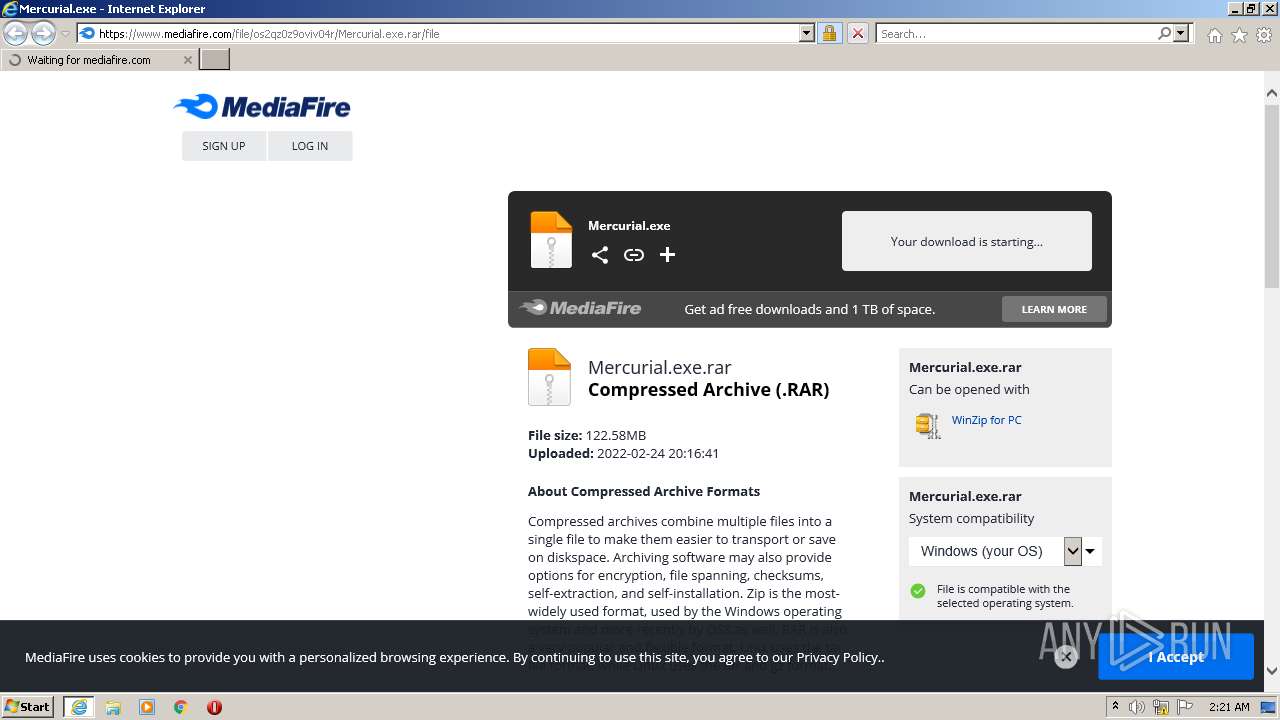The width and height of the screenshot is (1280, 720).
Task: Click the plus icon to add file
Action: pyautogui.click(x=668, y=255)
